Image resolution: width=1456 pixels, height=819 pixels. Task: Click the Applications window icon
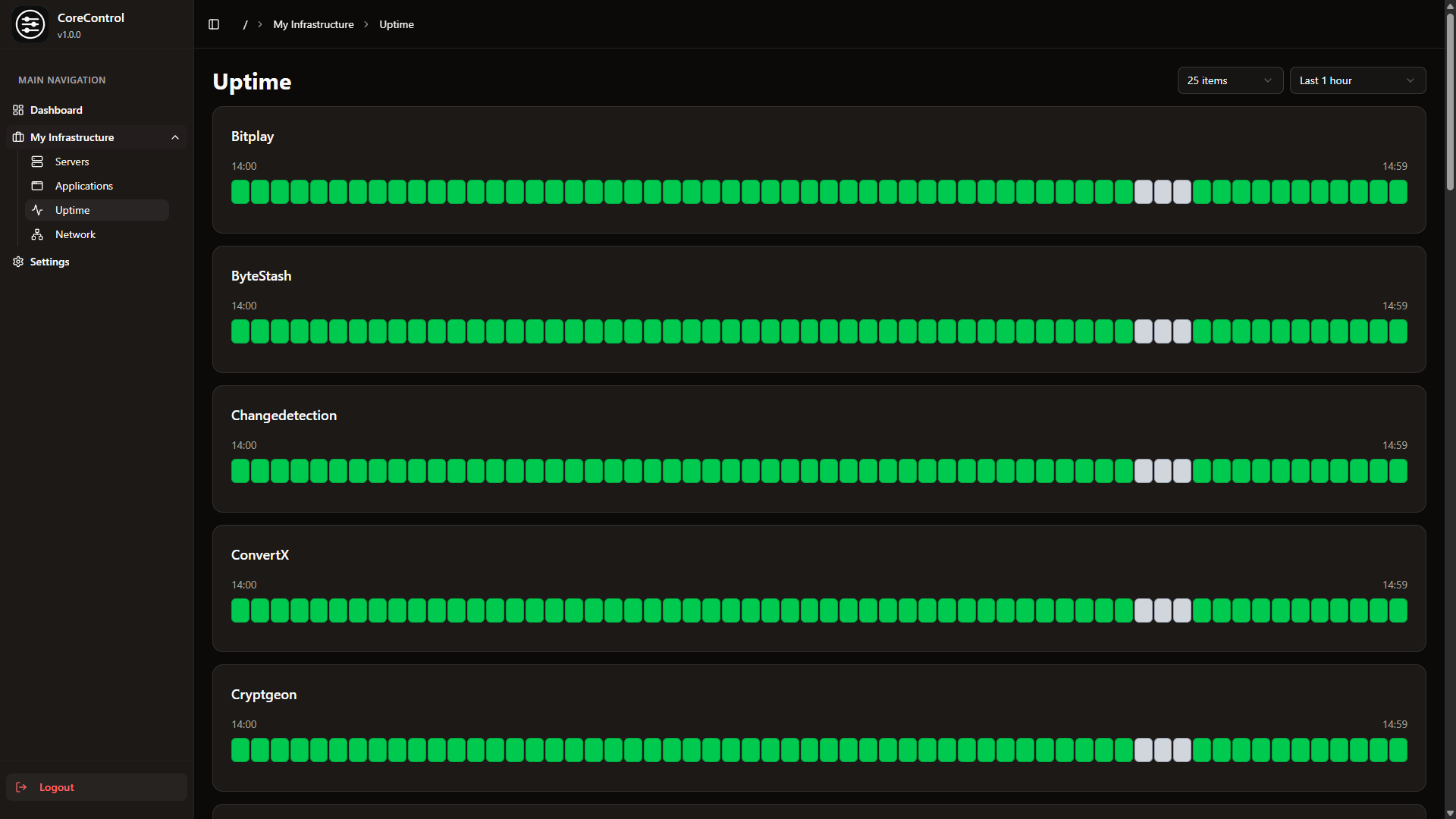38,186
